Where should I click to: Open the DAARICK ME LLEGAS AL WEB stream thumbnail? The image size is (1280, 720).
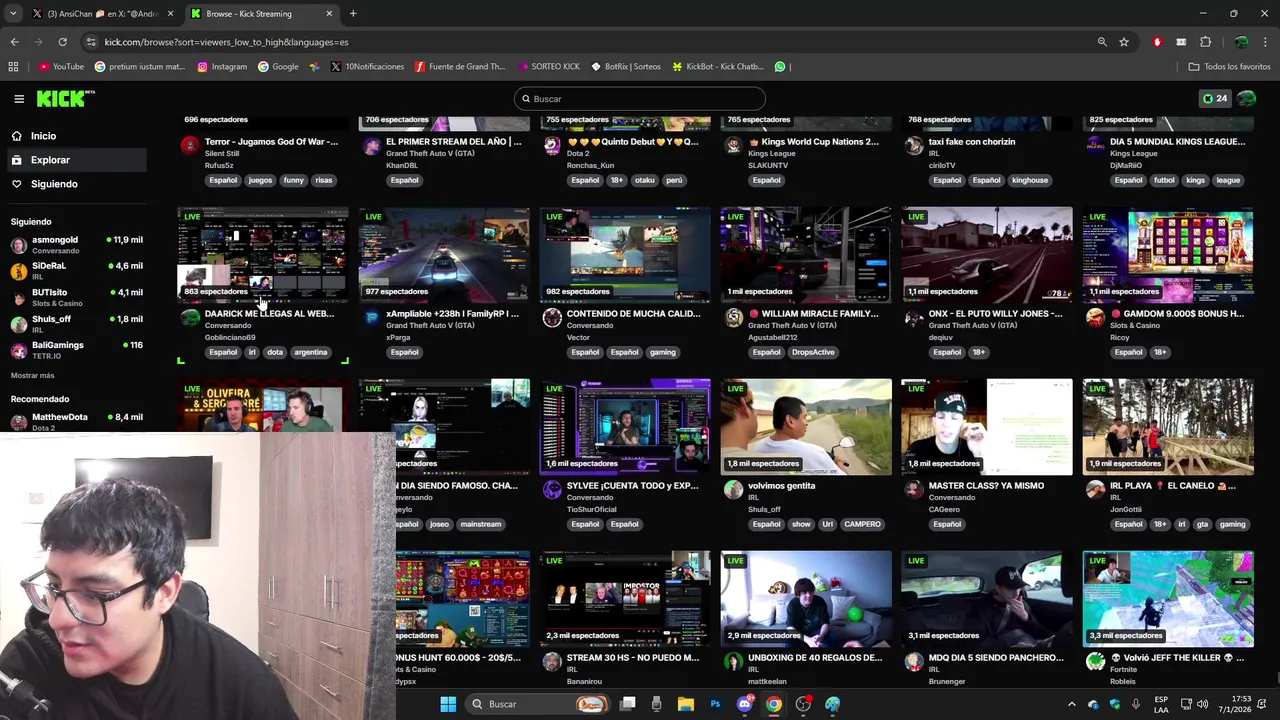263,255
